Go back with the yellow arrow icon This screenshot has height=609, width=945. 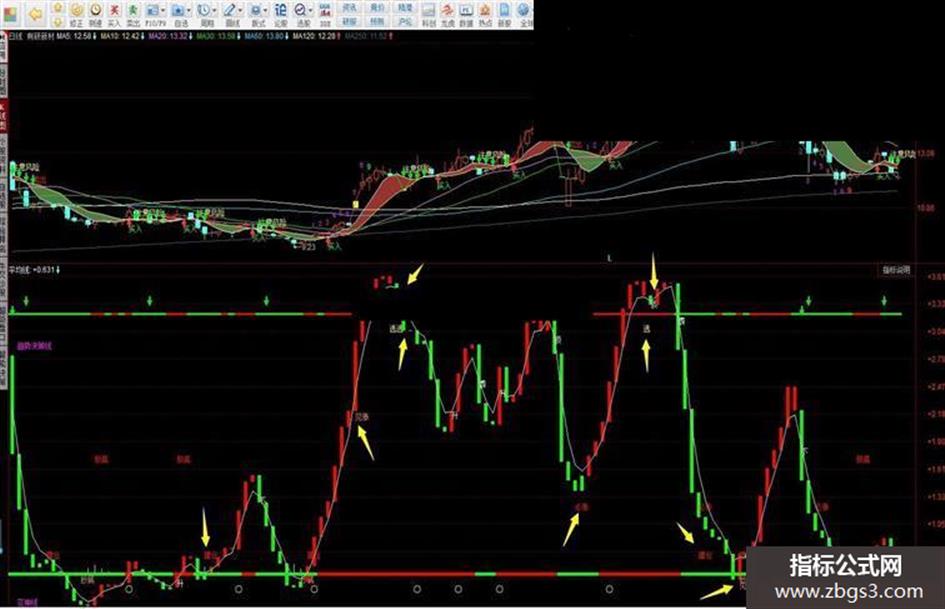click(x=36, y=14)
